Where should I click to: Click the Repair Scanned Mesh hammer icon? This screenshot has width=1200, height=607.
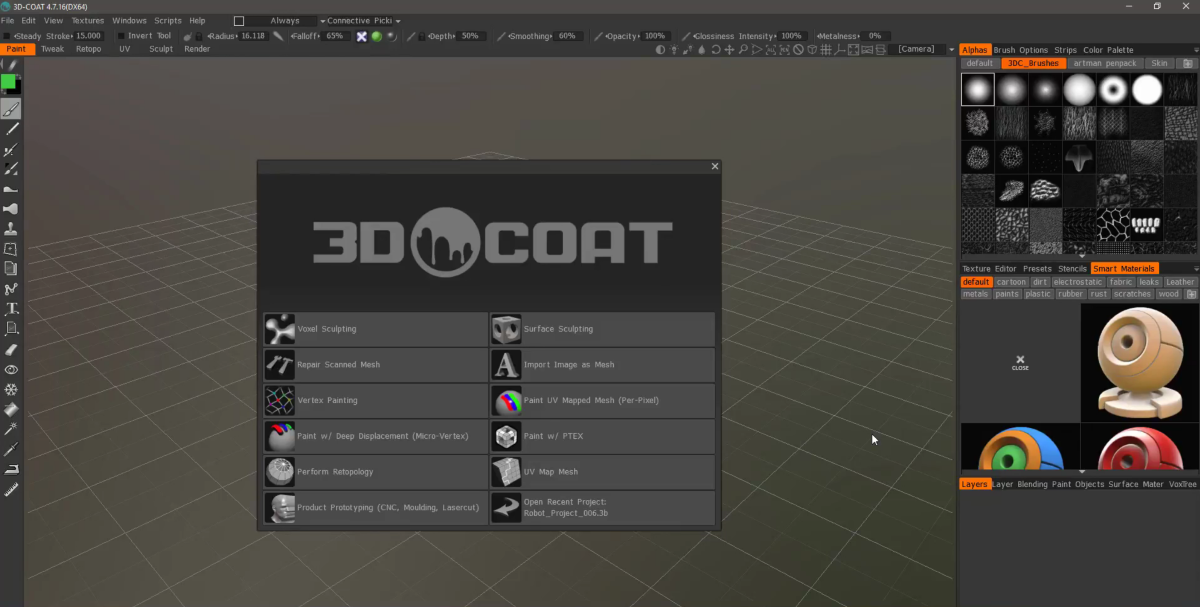tap(279, 364)
